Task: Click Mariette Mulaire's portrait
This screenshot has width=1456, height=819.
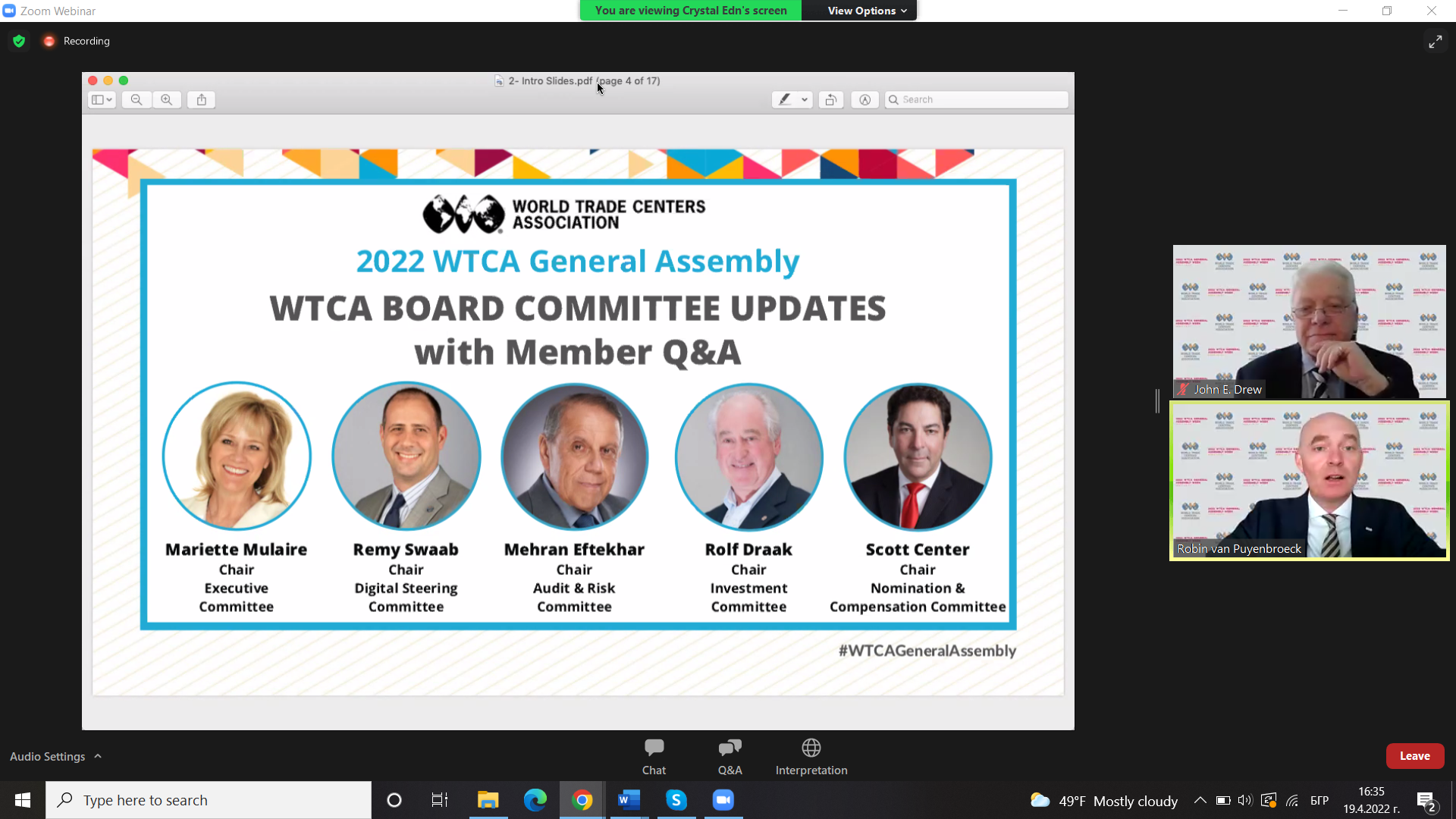Action: click(237, 456)
